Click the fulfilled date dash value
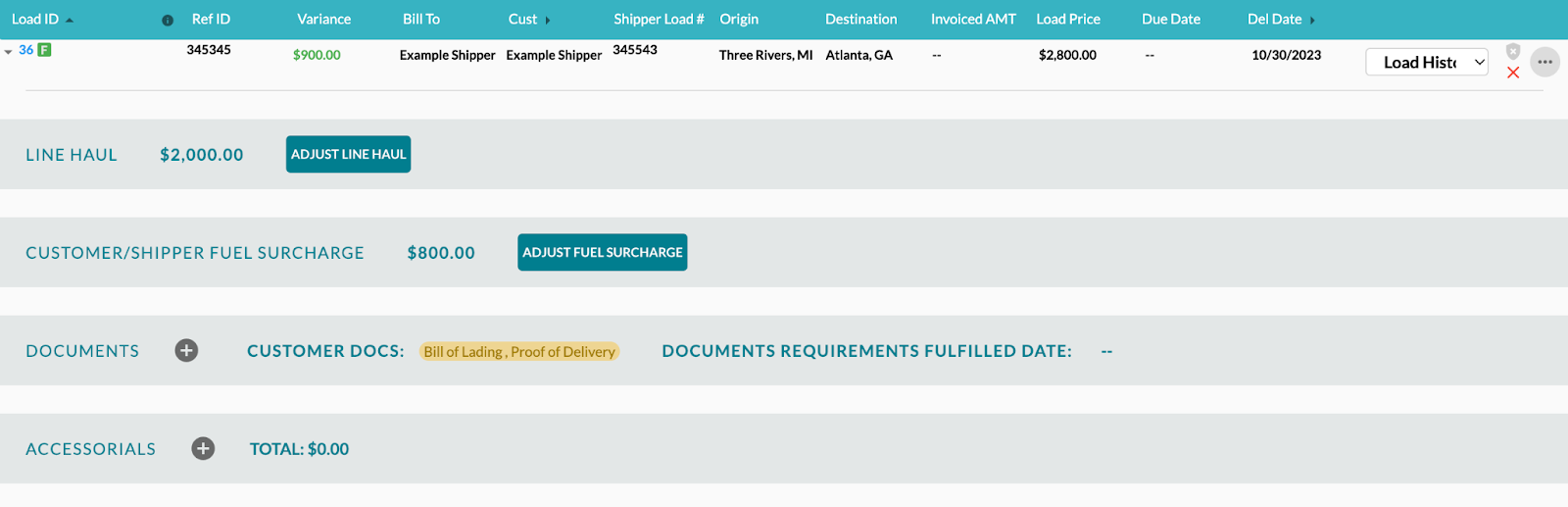The image size is (1568, 507). pyautogui.click(x=1106, y=351)
